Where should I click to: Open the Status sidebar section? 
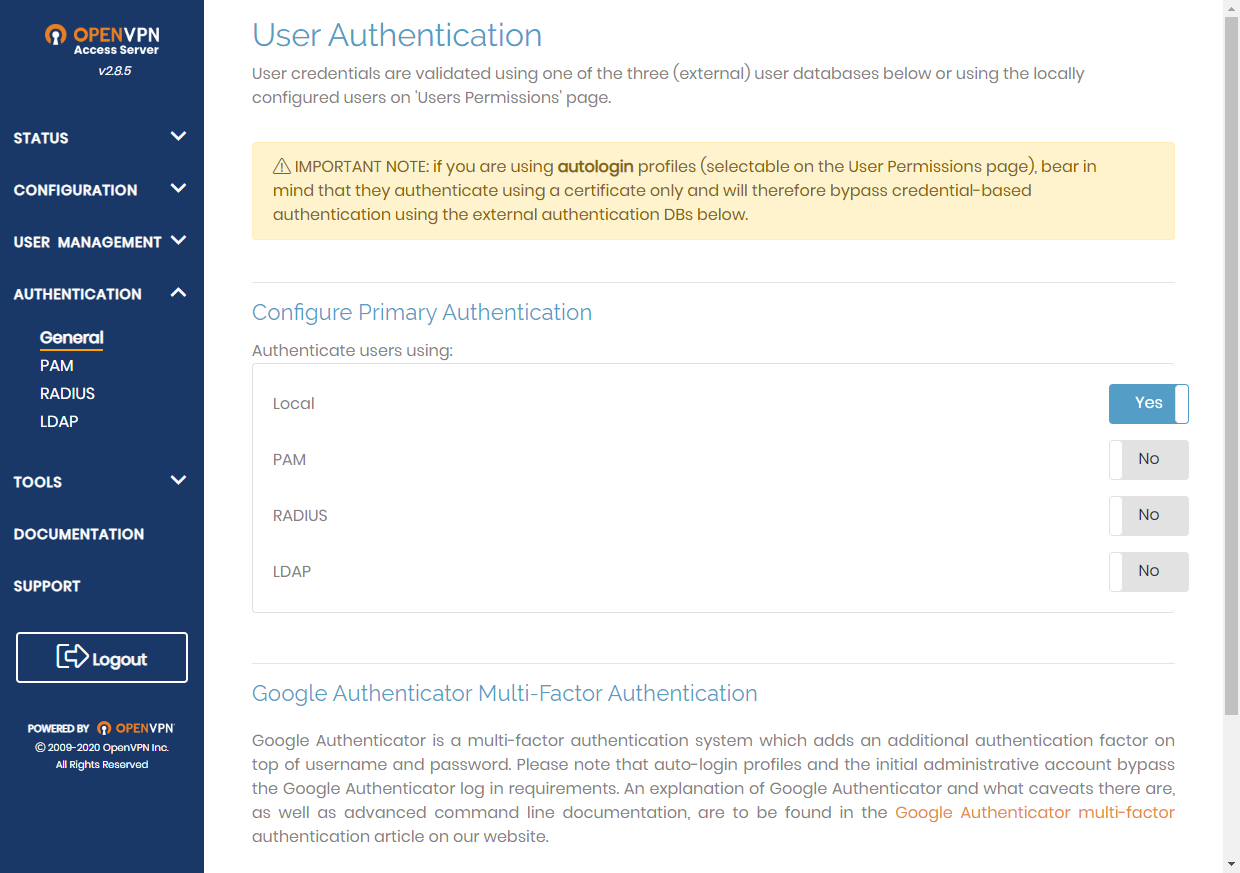tap(41, 138)
